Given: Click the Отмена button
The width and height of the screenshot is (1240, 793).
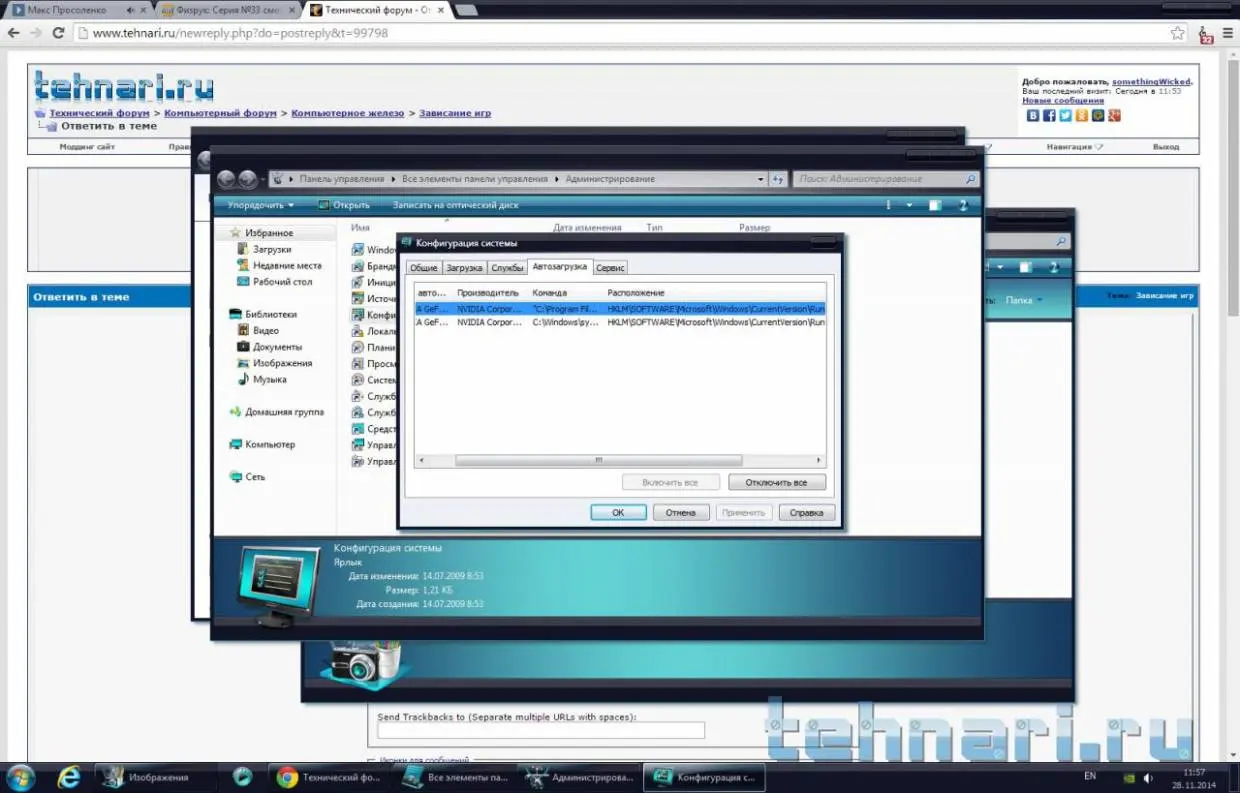Looking at the screenshot, I should coord(681,512).
